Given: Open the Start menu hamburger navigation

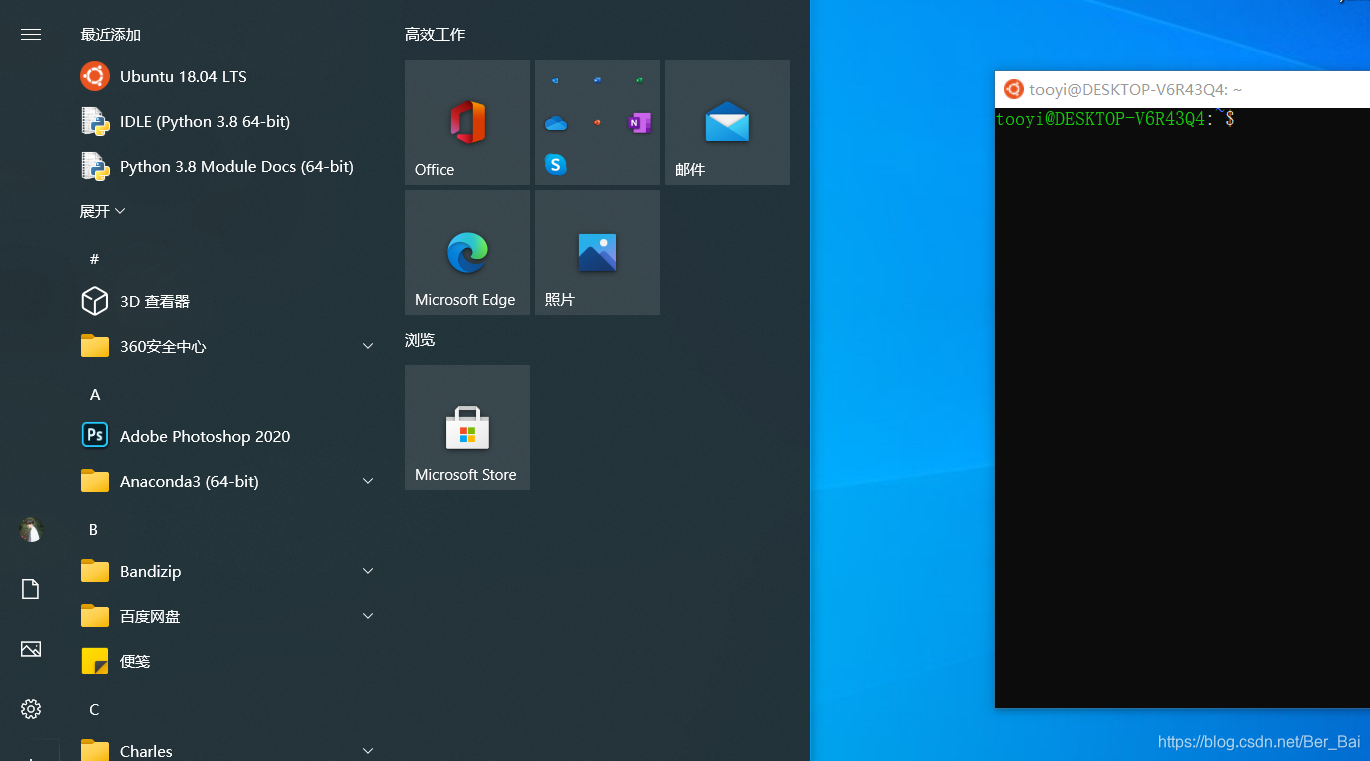Looking at the screenshot, I should pos(30,34).
